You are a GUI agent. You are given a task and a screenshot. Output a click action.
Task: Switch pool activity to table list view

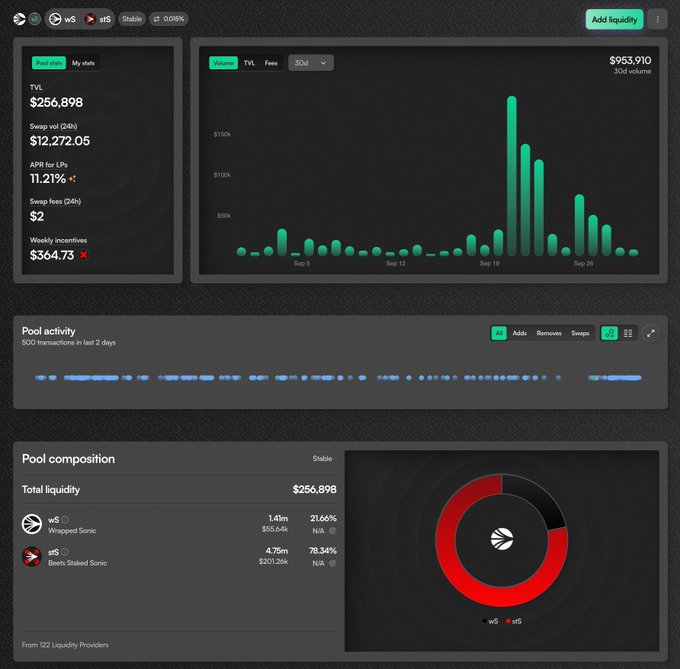point(628,333)
